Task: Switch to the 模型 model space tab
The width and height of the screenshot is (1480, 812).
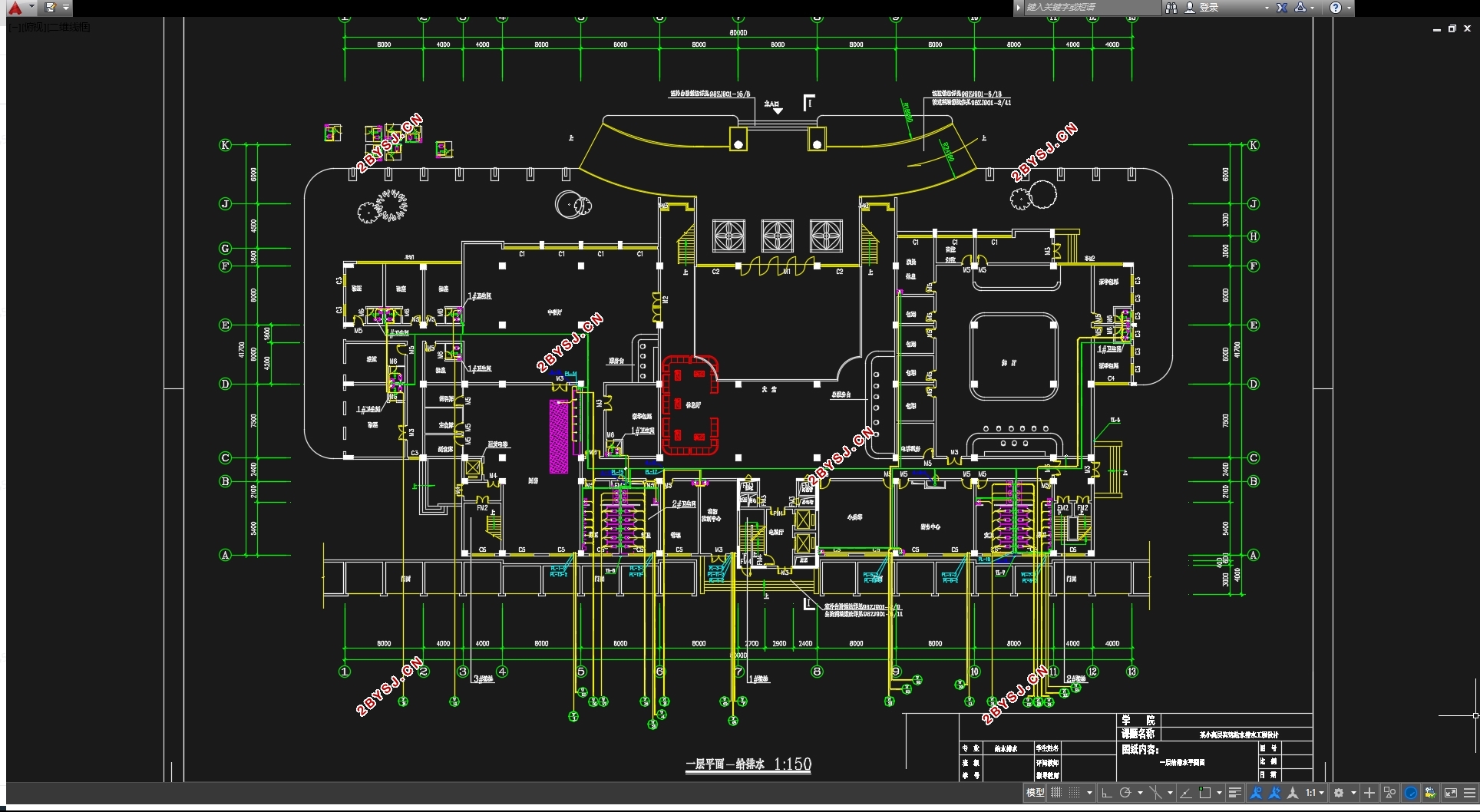Action: coord(1035,793)
